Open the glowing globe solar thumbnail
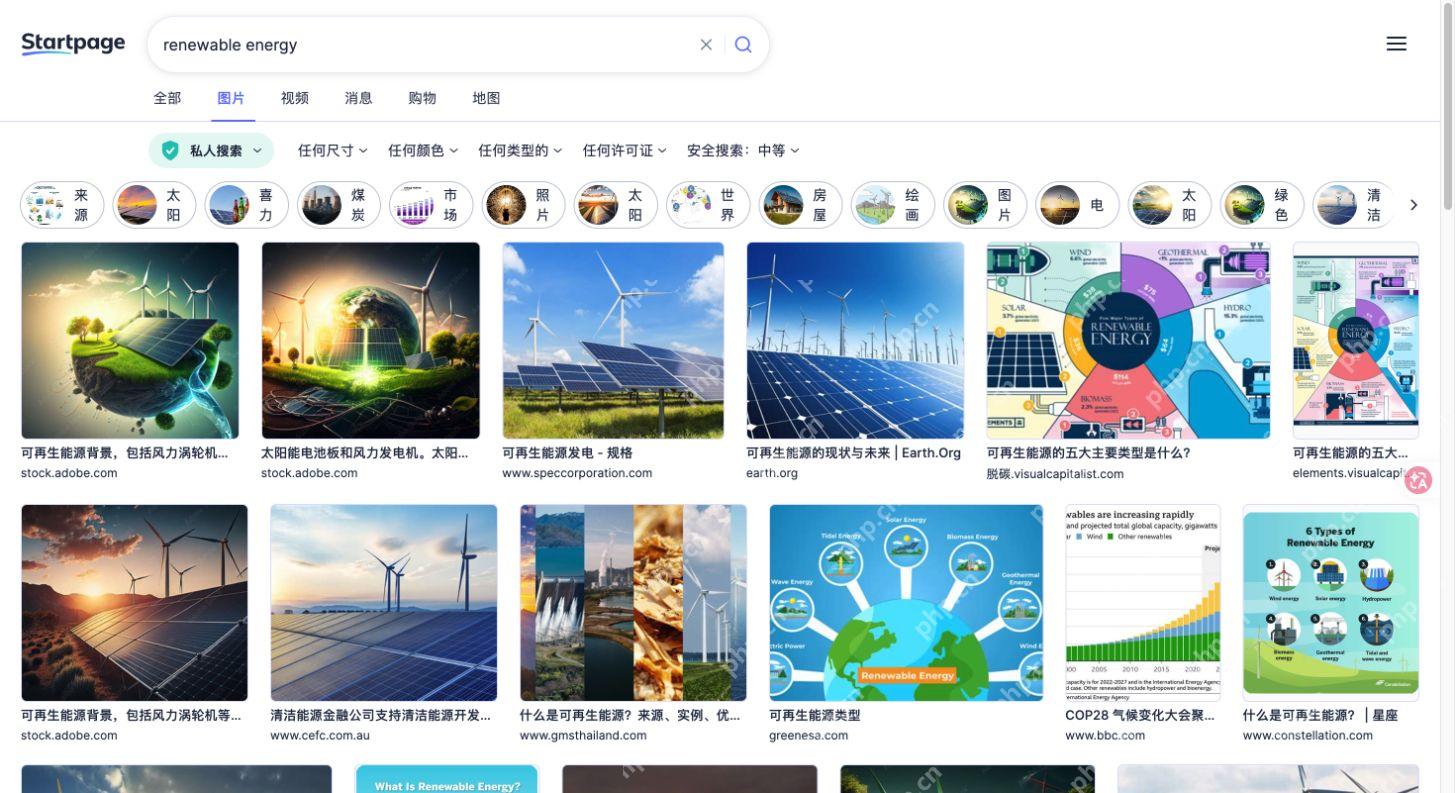1455x793 pixels. tap(370, 340)
